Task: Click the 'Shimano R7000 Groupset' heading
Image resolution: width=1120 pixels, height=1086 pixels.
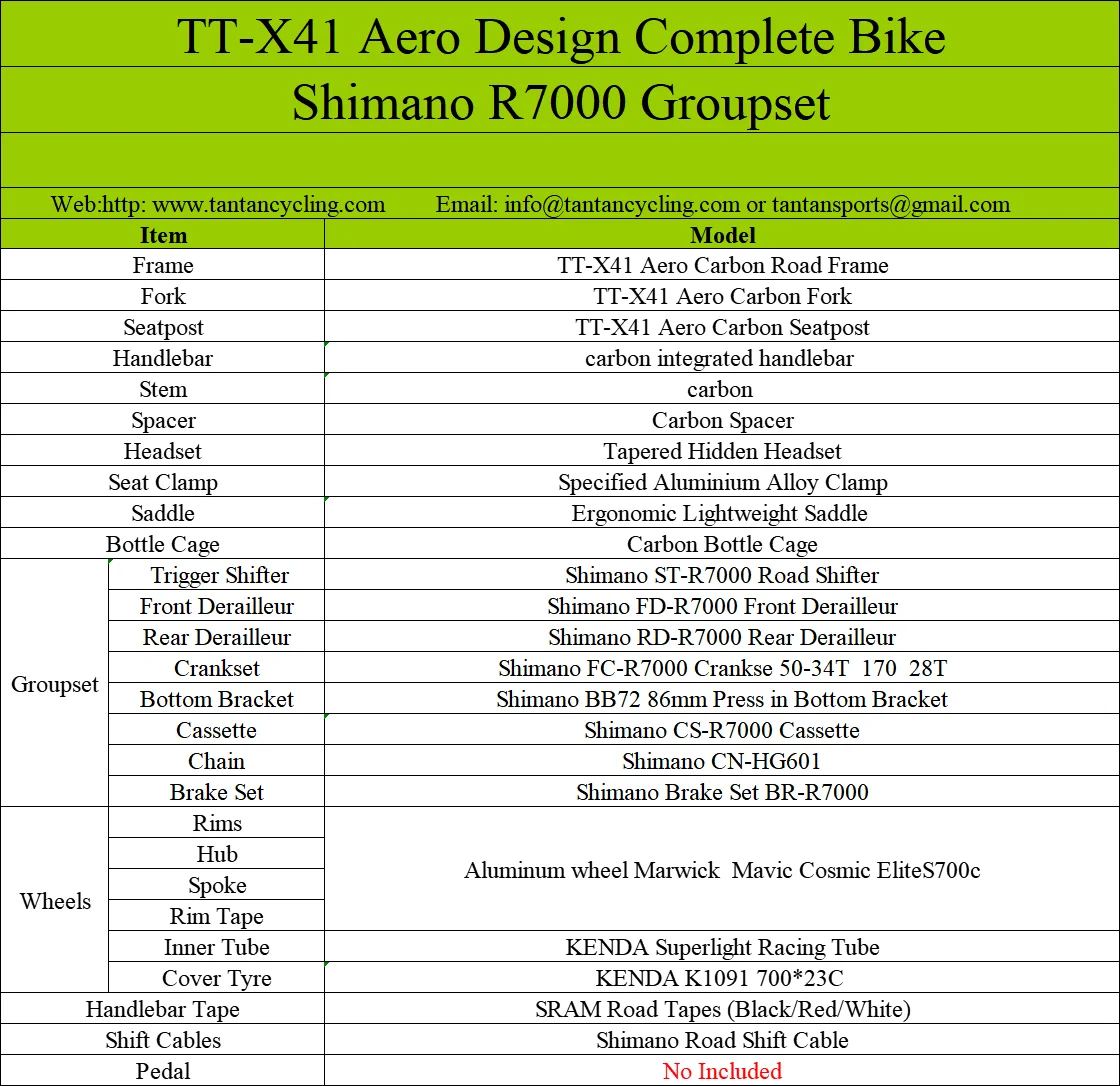Action: click(x=561, y=103)
